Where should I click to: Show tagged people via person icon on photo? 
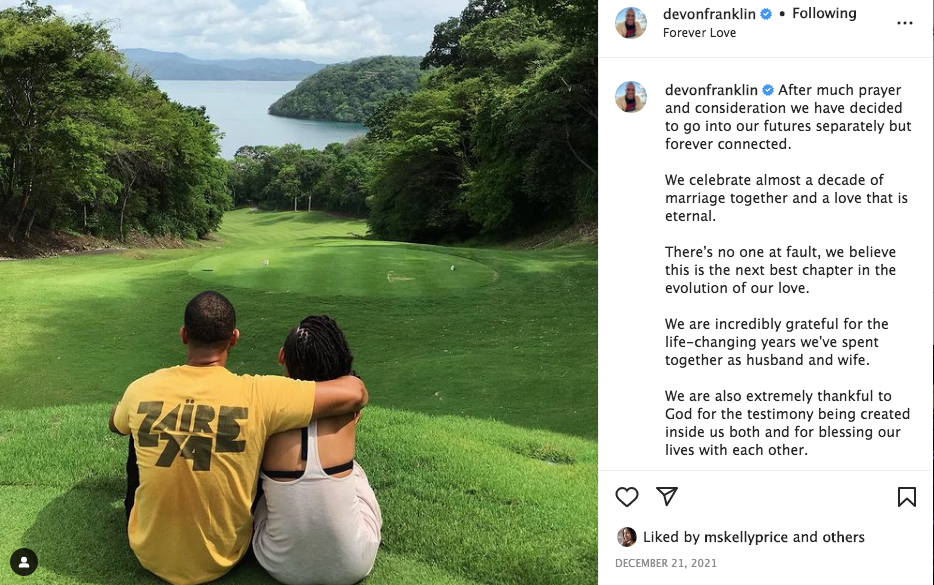point(24,562)
